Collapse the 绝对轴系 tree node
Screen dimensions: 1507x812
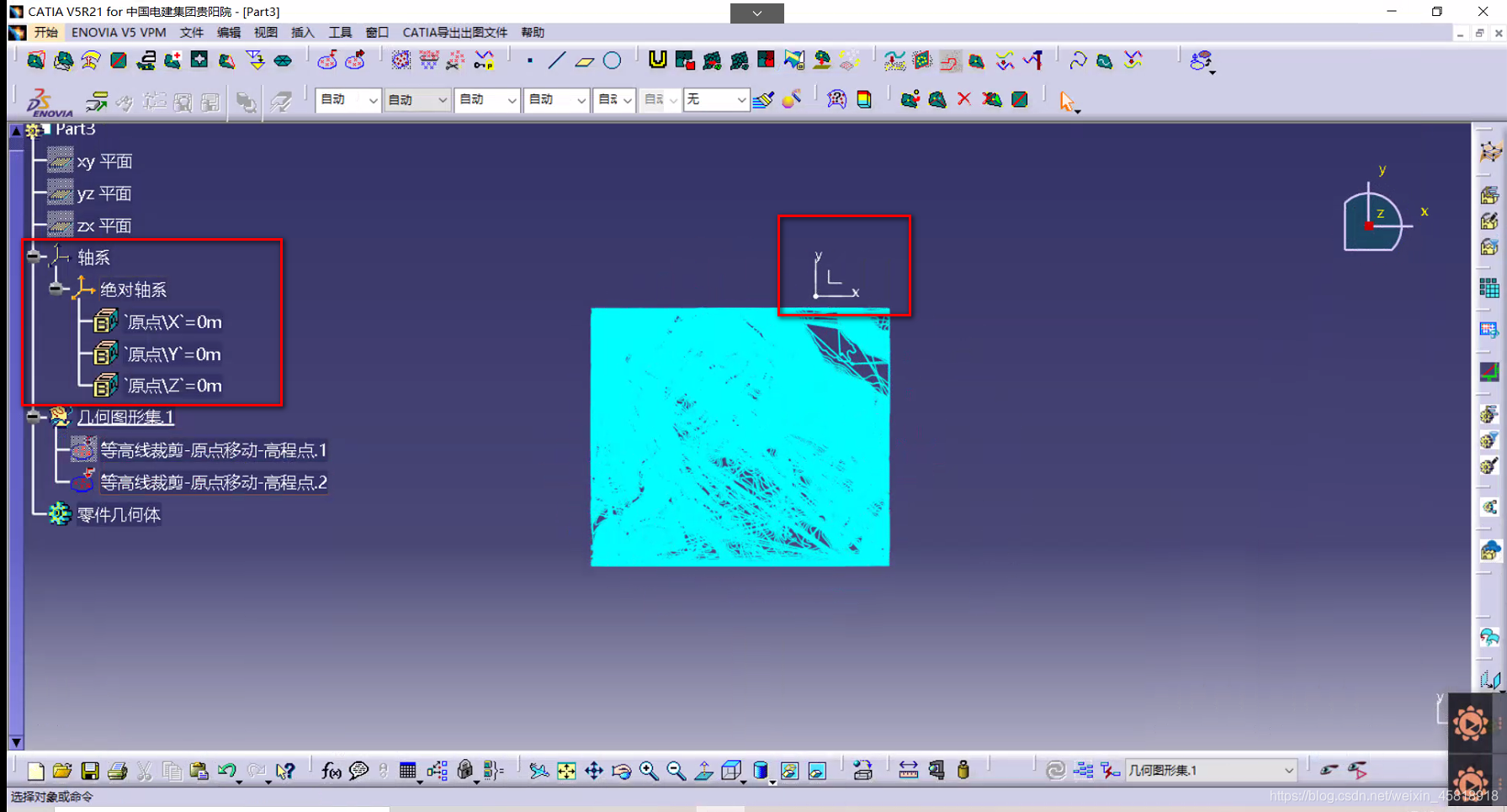[x=56, y=289]
